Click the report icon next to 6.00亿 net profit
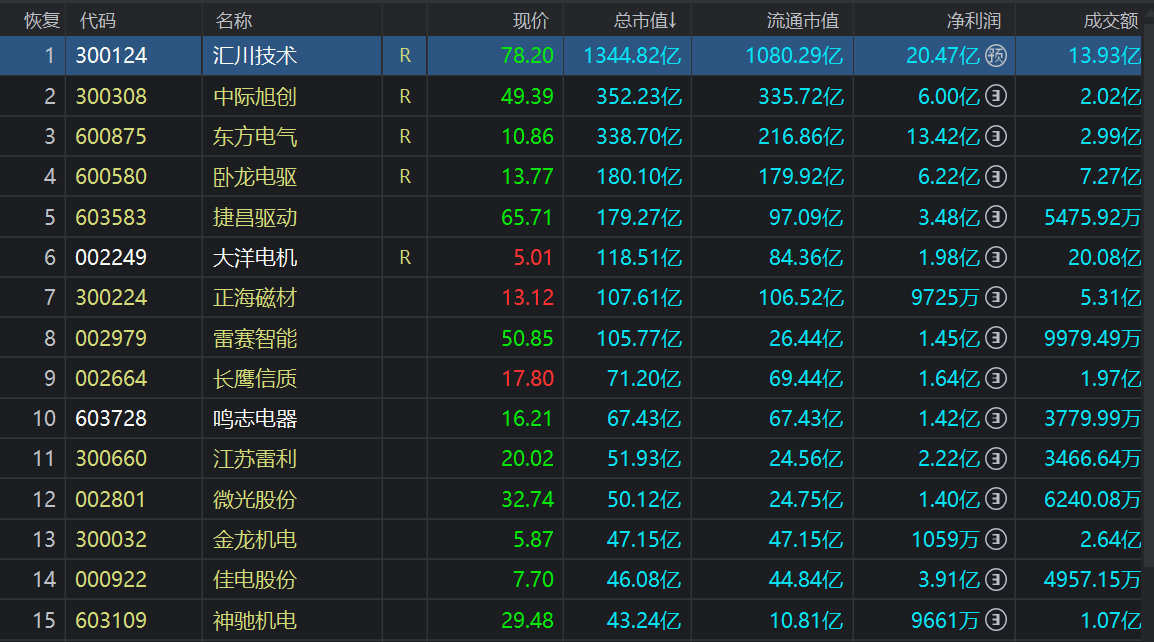 pyautogui.click(x=996, y=96)
